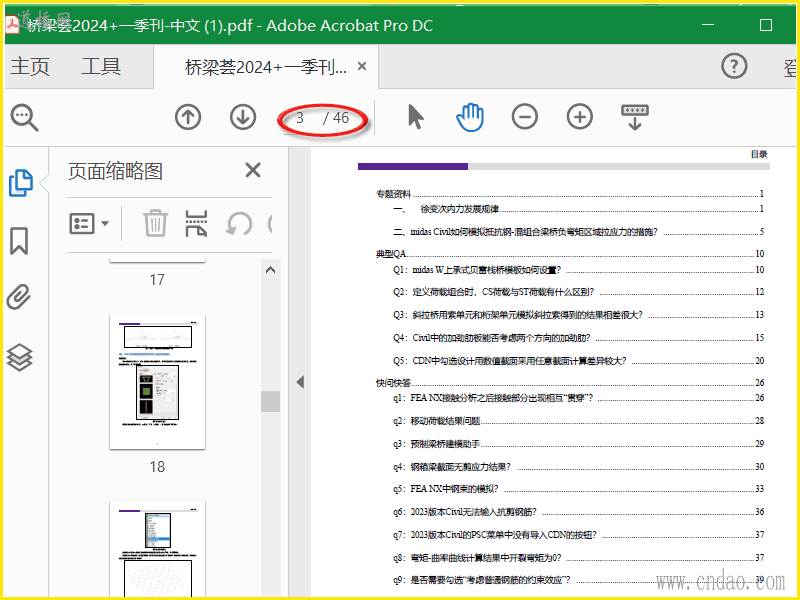The width and height of the screenshot is (800, 600).
Task: Delete selected page with trash icon
Action: [155, 223]
